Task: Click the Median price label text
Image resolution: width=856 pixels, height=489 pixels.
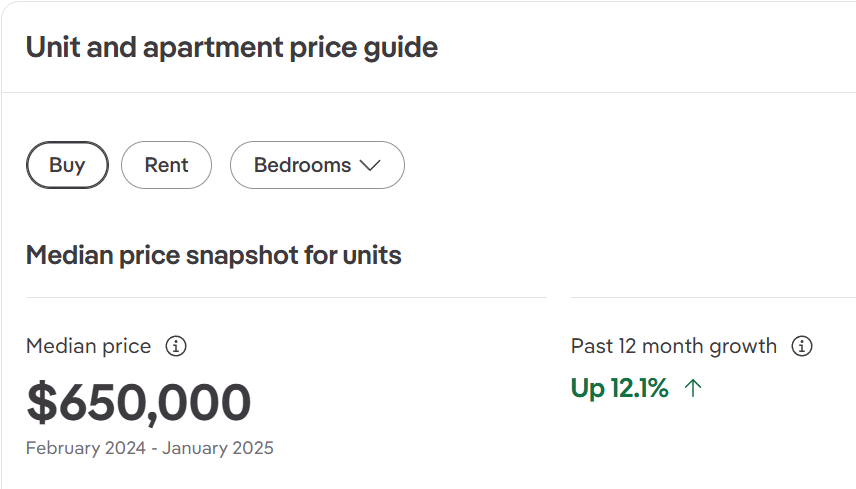Action: 88,346
